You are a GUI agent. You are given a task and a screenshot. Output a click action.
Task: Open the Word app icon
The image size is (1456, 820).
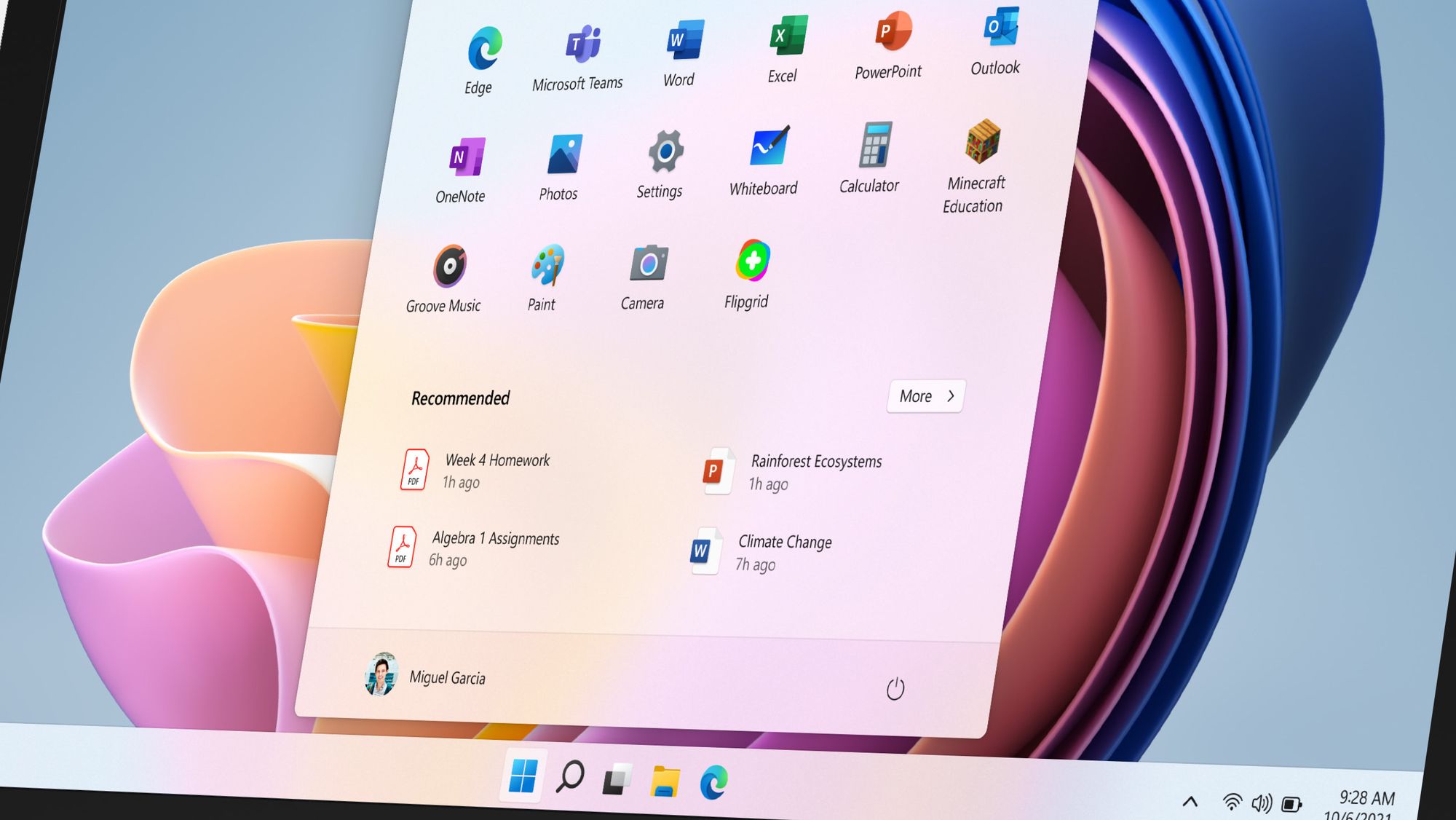(x=684, y=39)
